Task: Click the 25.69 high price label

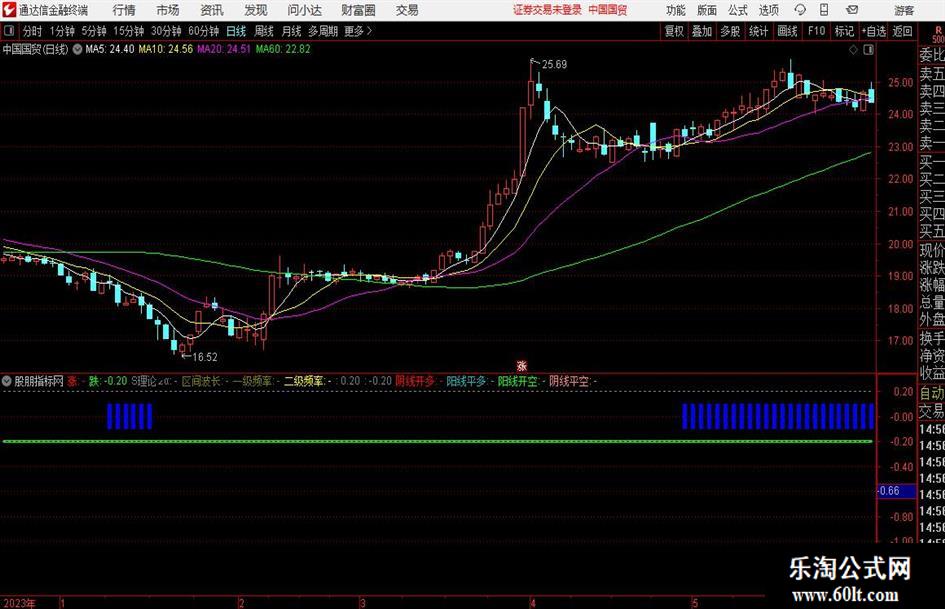Action: click(554, 65)
